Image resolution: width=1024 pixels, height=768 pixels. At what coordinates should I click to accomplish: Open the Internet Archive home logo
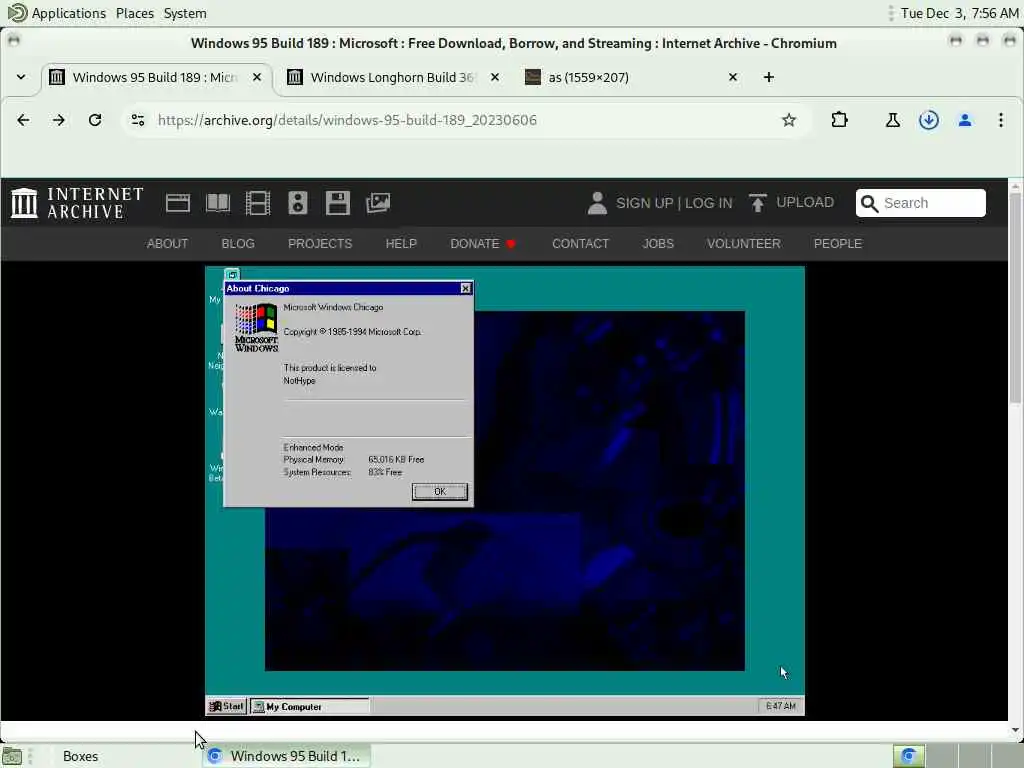coord(77,202)
